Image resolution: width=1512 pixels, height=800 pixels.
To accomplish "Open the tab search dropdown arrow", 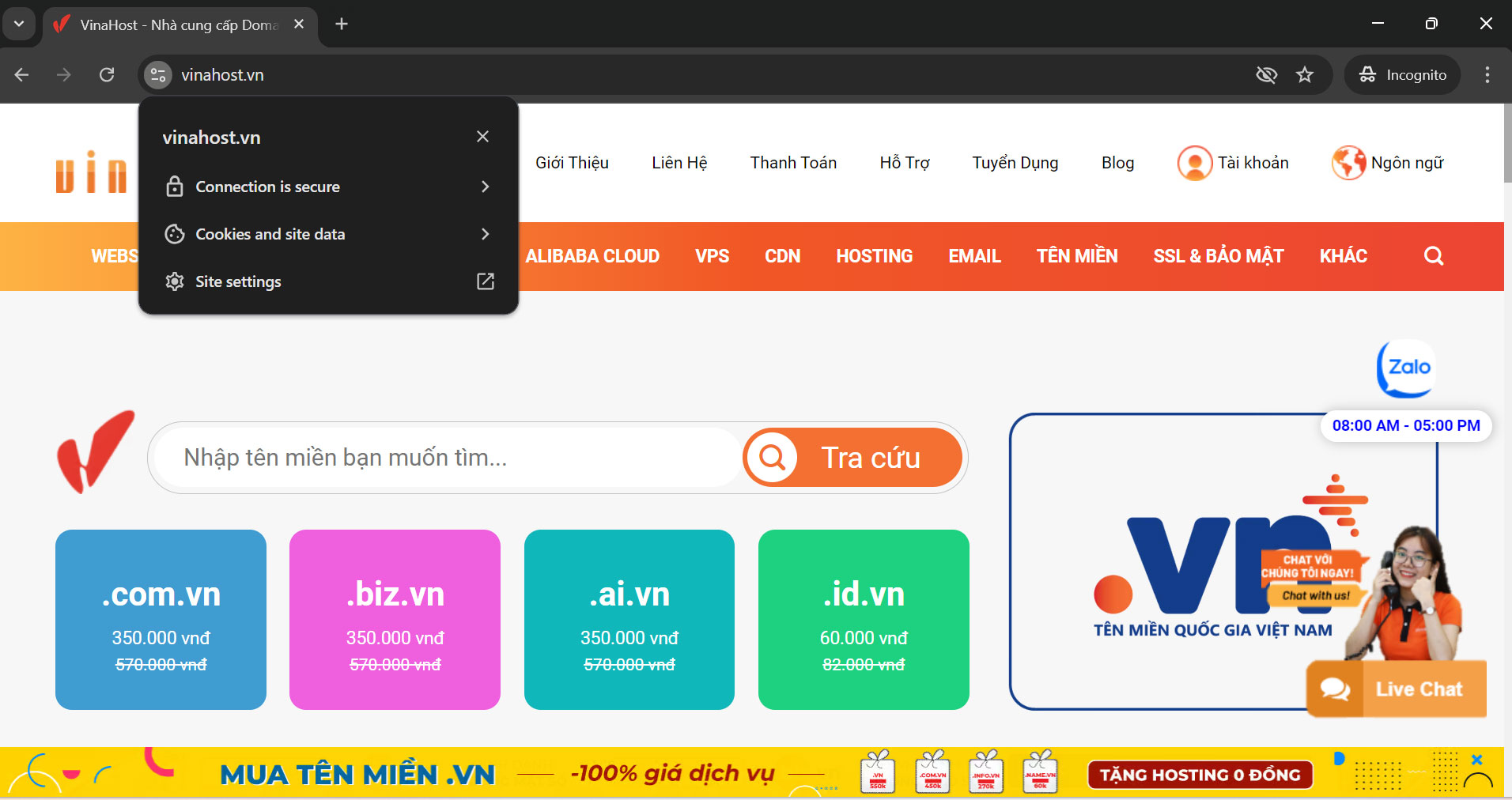I will pos(19,24).
